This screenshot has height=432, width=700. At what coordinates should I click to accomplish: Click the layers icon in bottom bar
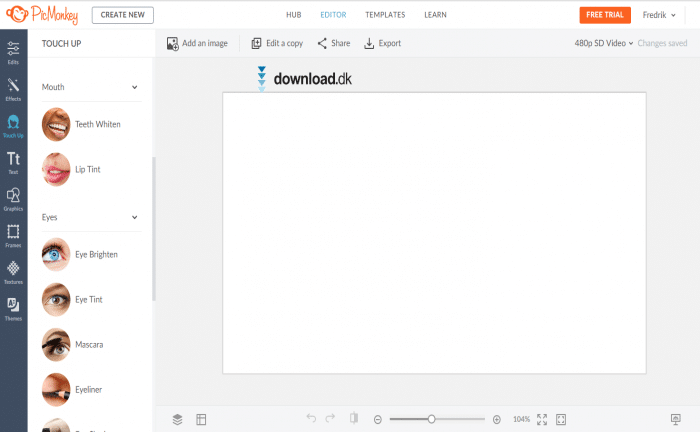coord(177,419)
